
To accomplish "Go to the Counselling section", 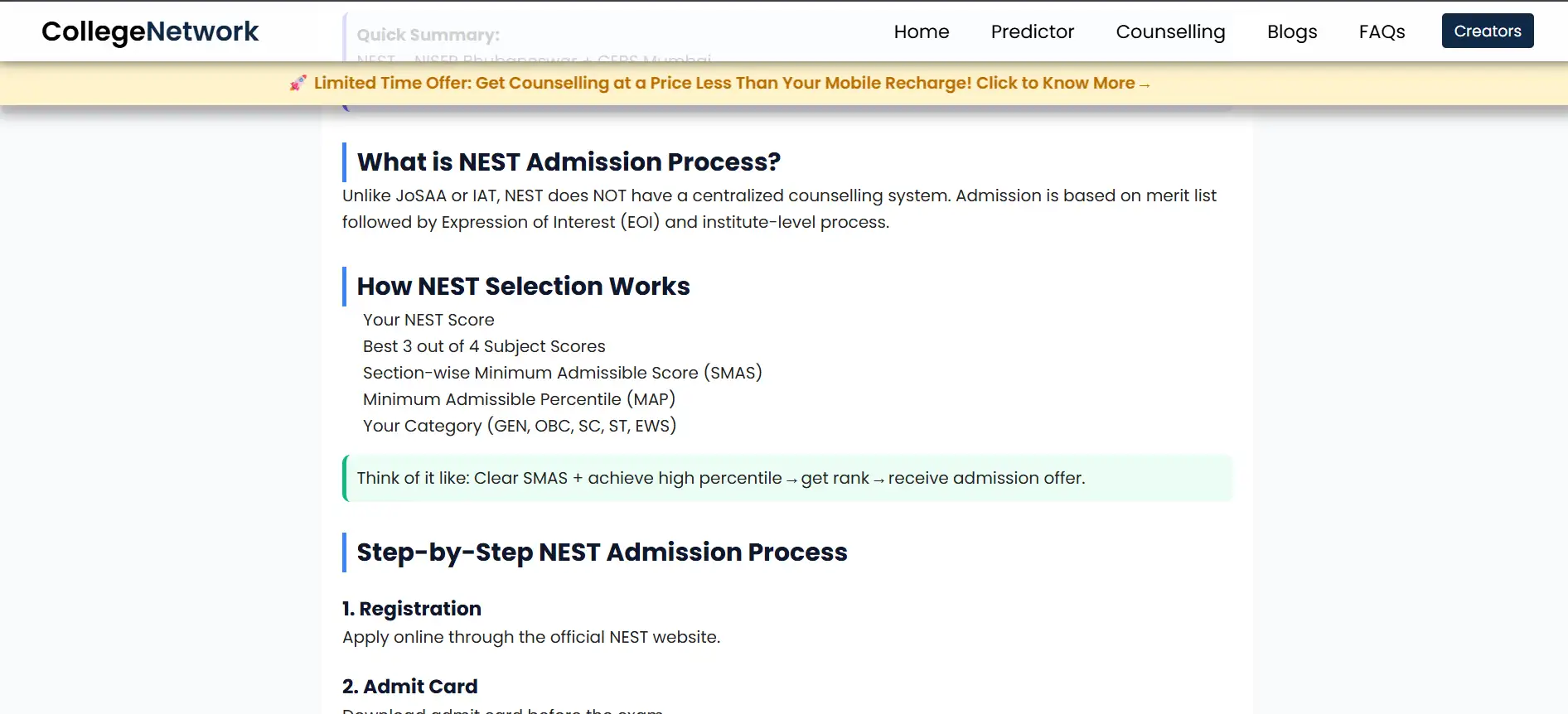I will click(1170, 31).
